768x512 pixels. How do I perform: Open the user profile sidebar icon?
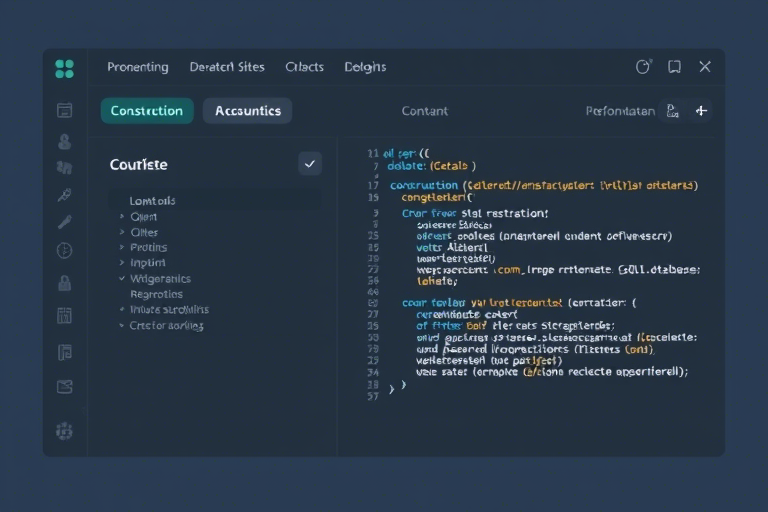pos(65,142)
